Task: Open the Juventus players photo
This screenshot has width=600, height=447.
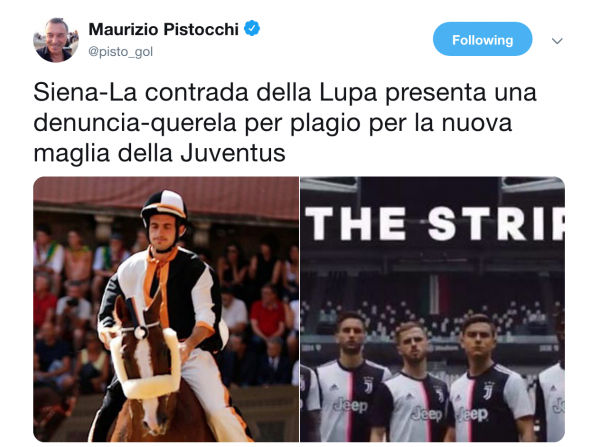Action: click(x=432, y=309)
